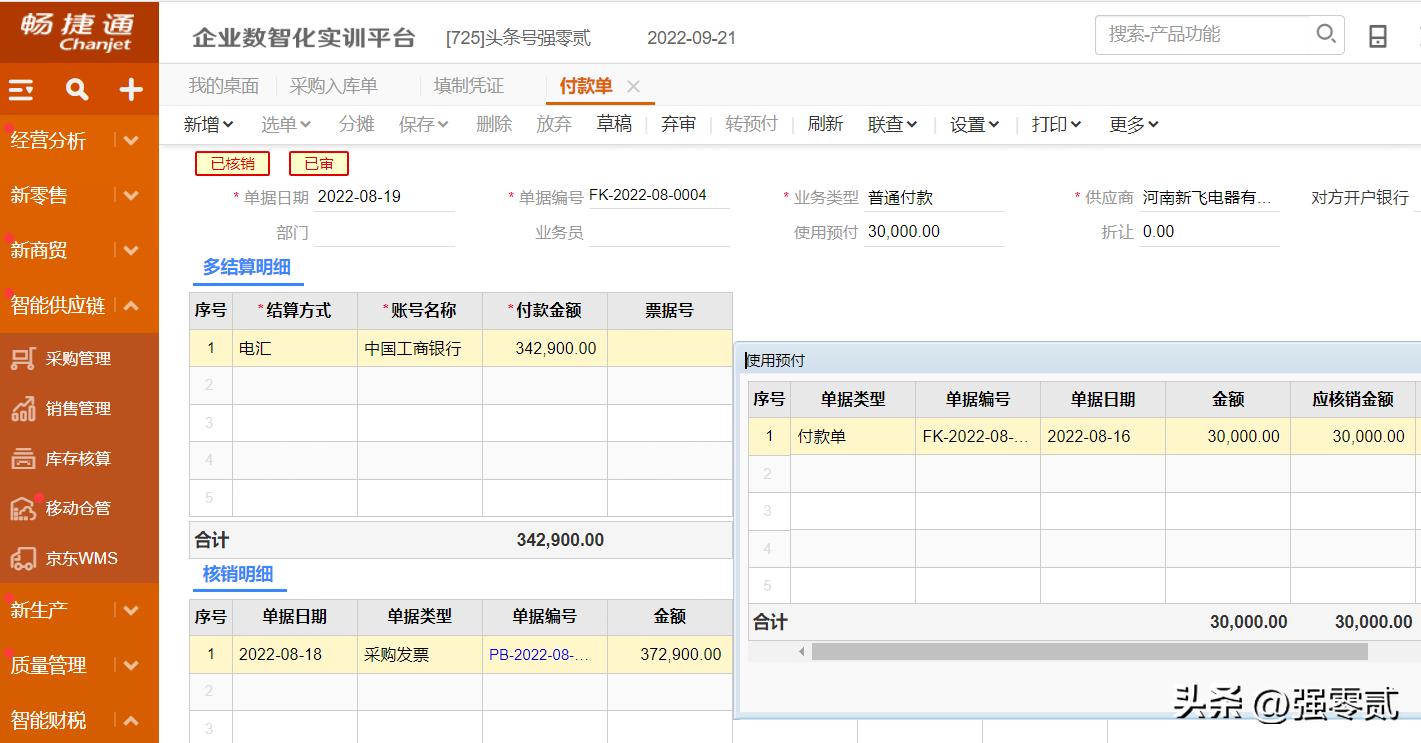Open 京东WMS module in sidebar
This screenshot has width=1421, height=743.
[x=80, y=558]
